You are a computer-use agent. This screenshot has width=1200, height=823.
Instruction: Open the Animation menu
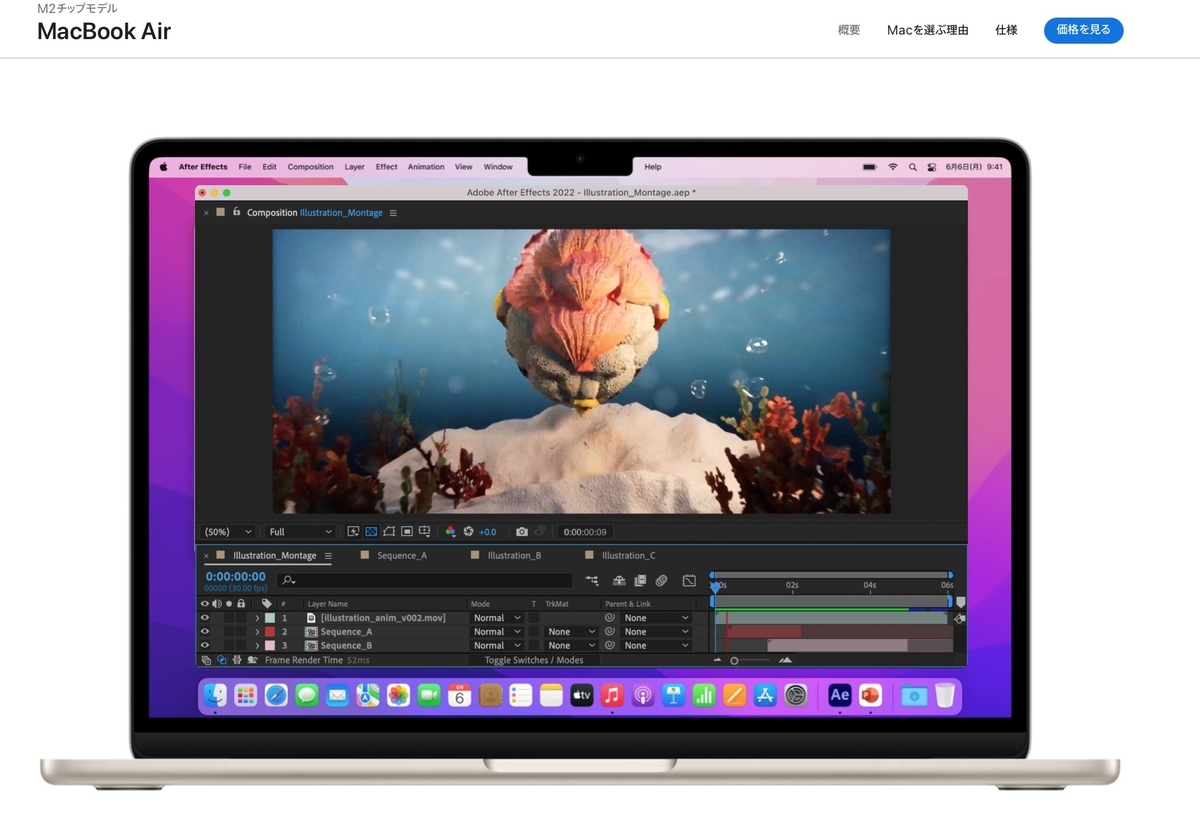[426, 167]
